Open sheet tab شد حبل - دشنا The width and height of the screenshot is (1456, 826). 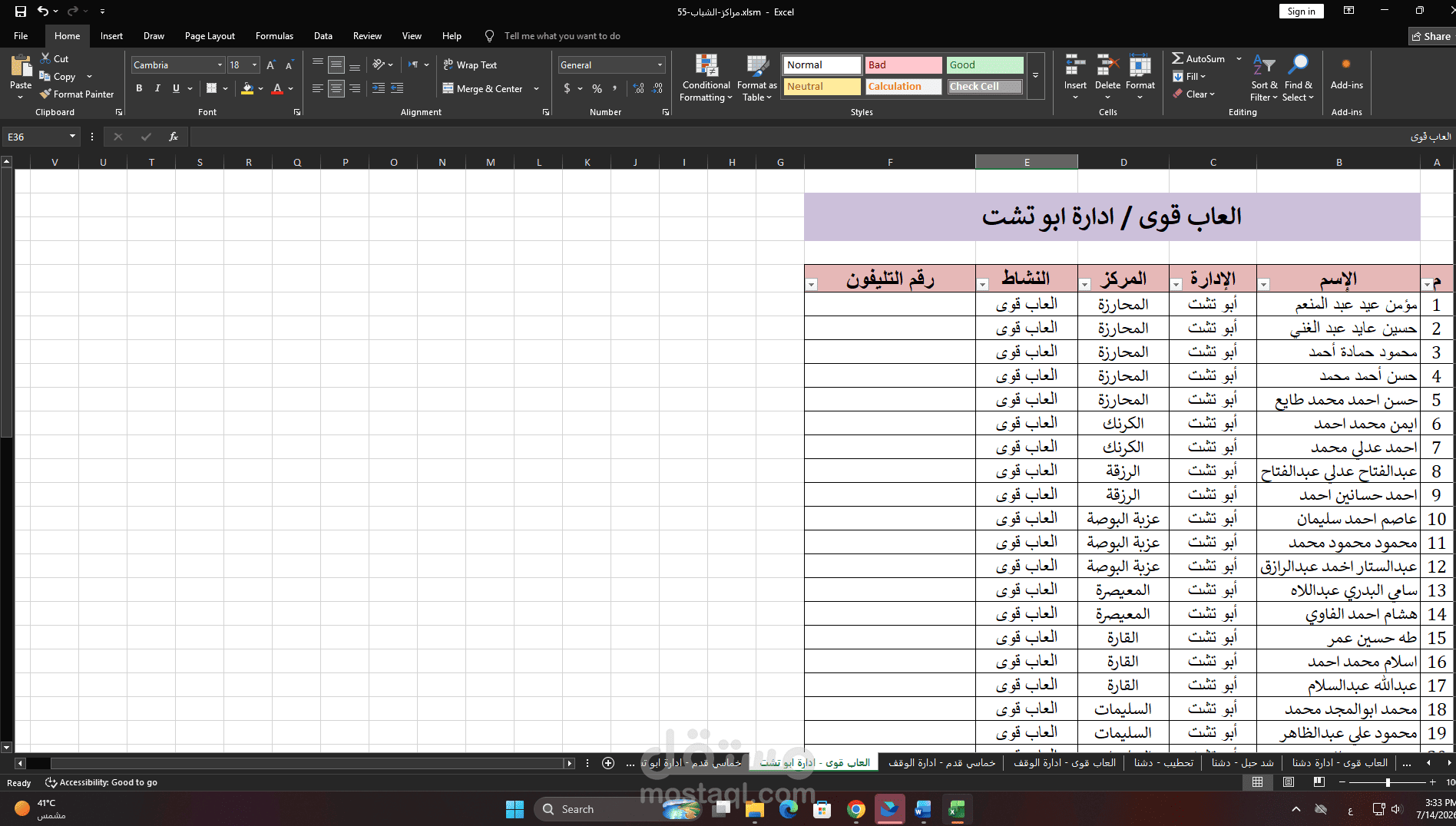point(1243,763)
